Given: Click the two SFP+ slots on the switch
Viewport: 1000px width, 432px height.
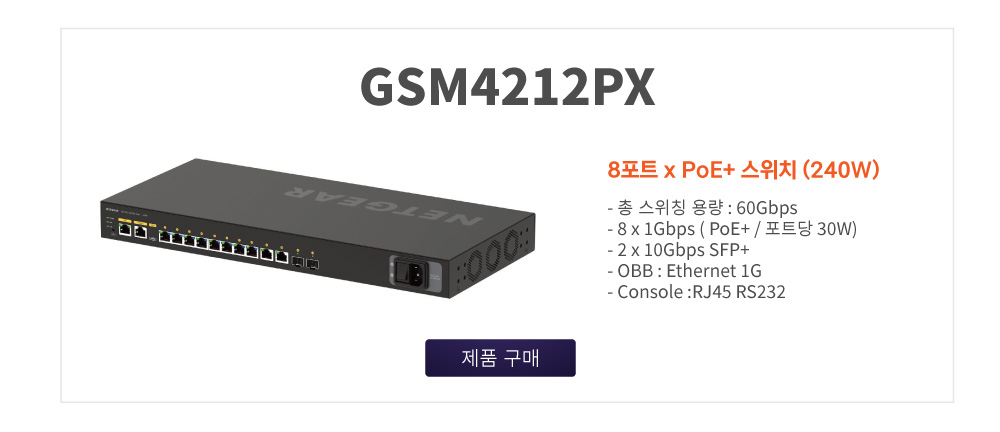Looking at the screenshot, I should [305, 261].
